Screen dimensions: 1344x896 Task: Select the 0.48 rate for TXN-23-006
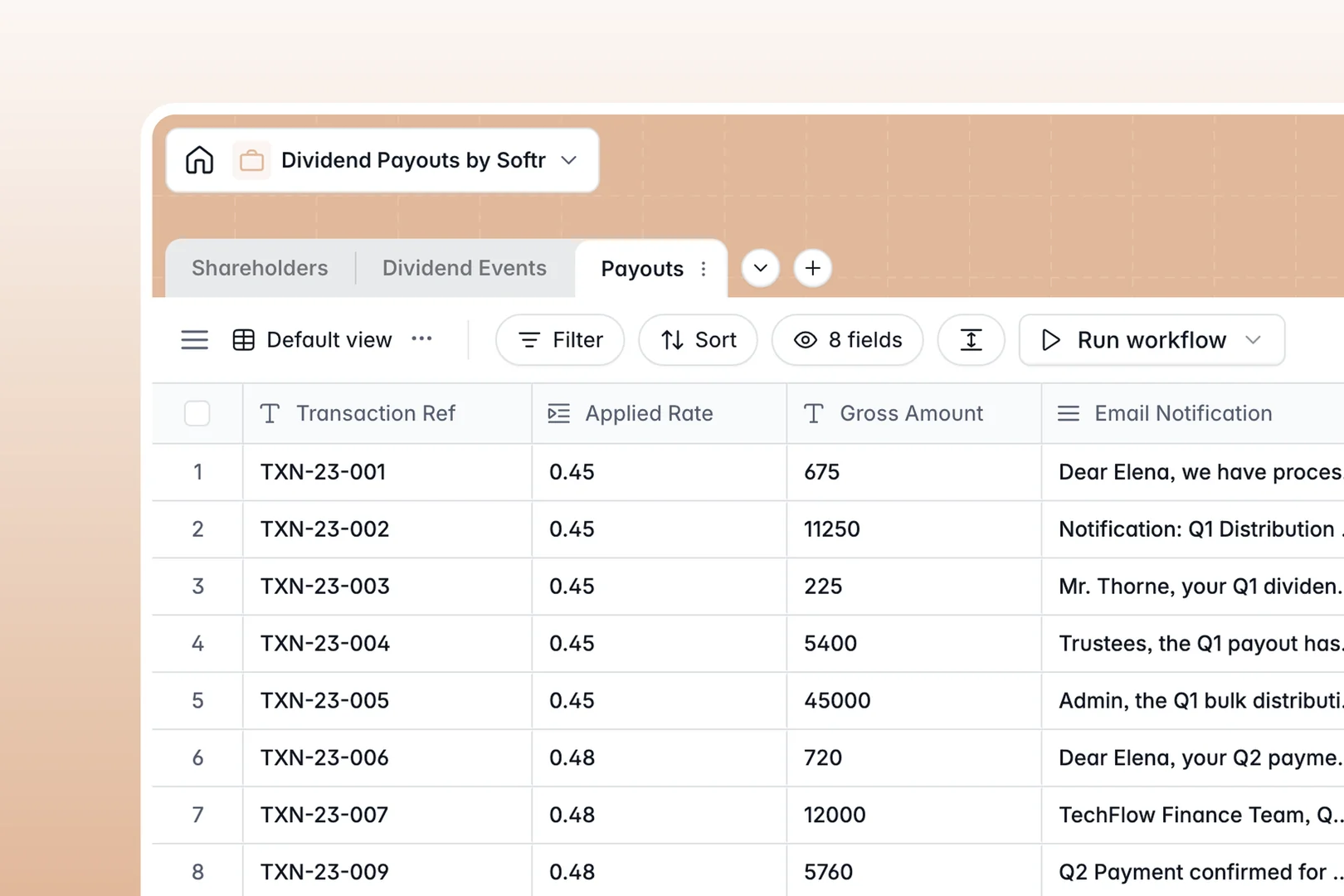pos(659,758)
